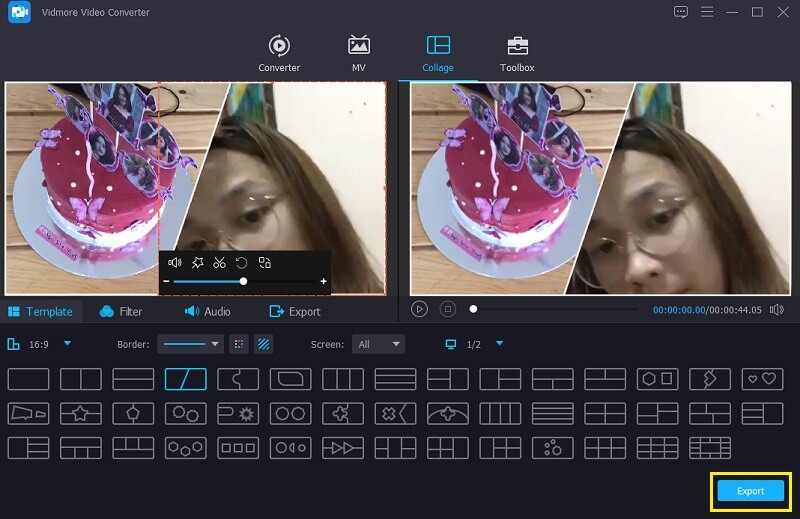Open the edit effects star-wand tool
This screenshot has width=800, height=519.
coord(197,263)
